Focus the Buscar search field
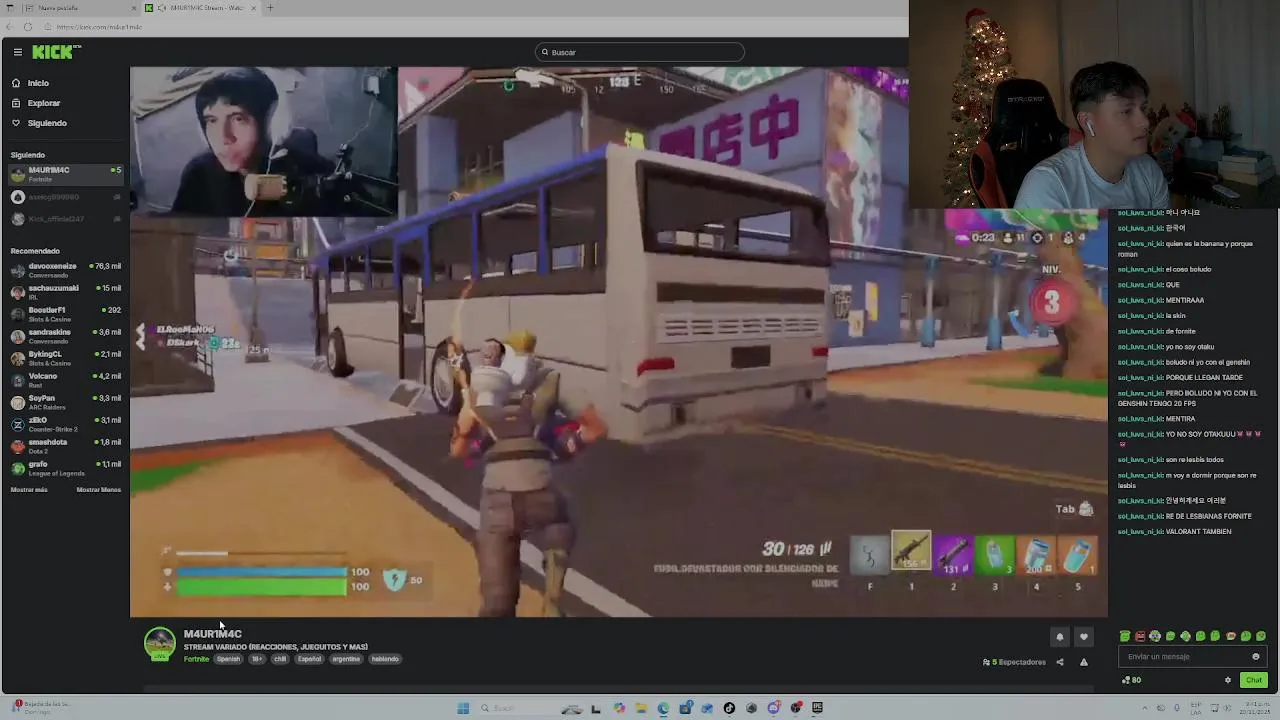Image resolution: width=1280 pixels, height=720 pixels. pos(640,52)
